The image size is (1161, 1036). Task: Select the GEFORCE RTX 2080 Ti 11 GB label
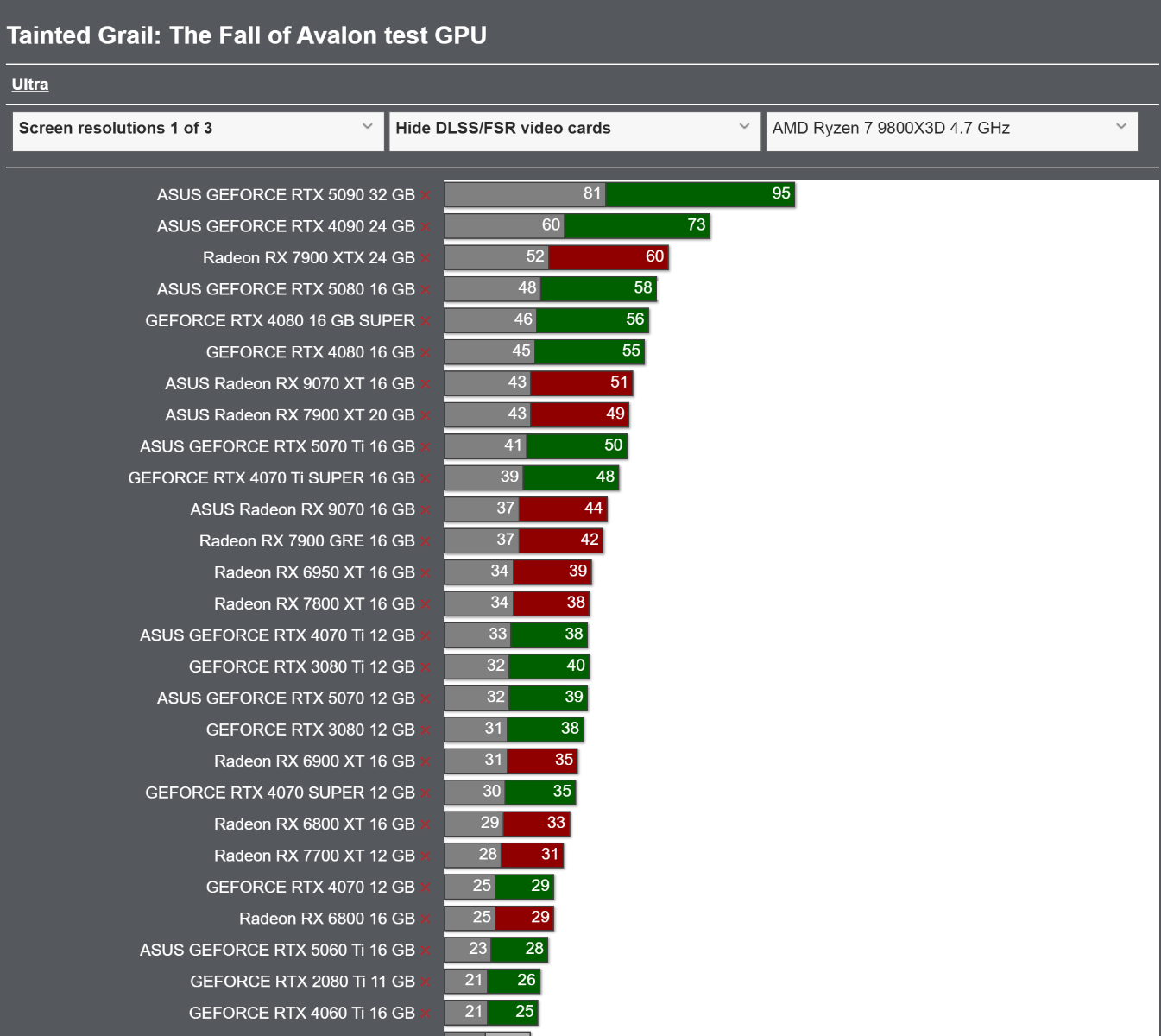303,982
